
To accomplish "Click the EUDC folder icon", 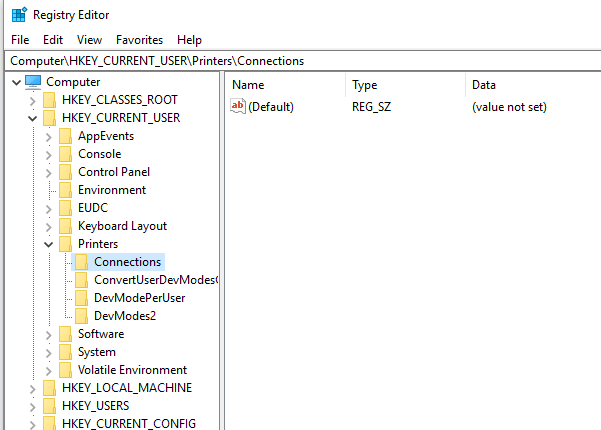I will pos(66,208).
